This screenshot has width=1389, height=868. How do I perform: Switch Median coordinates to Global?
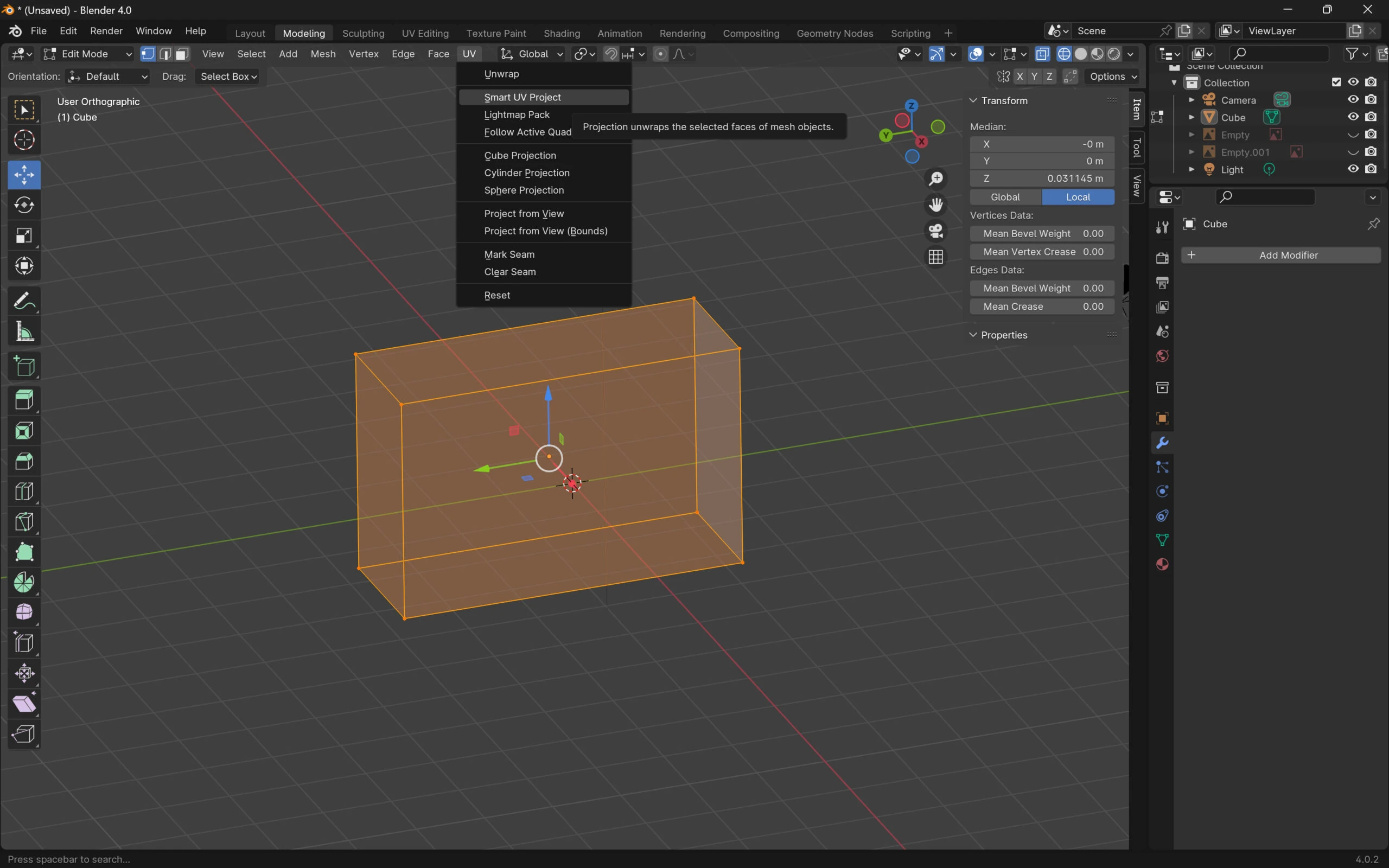1005,197
